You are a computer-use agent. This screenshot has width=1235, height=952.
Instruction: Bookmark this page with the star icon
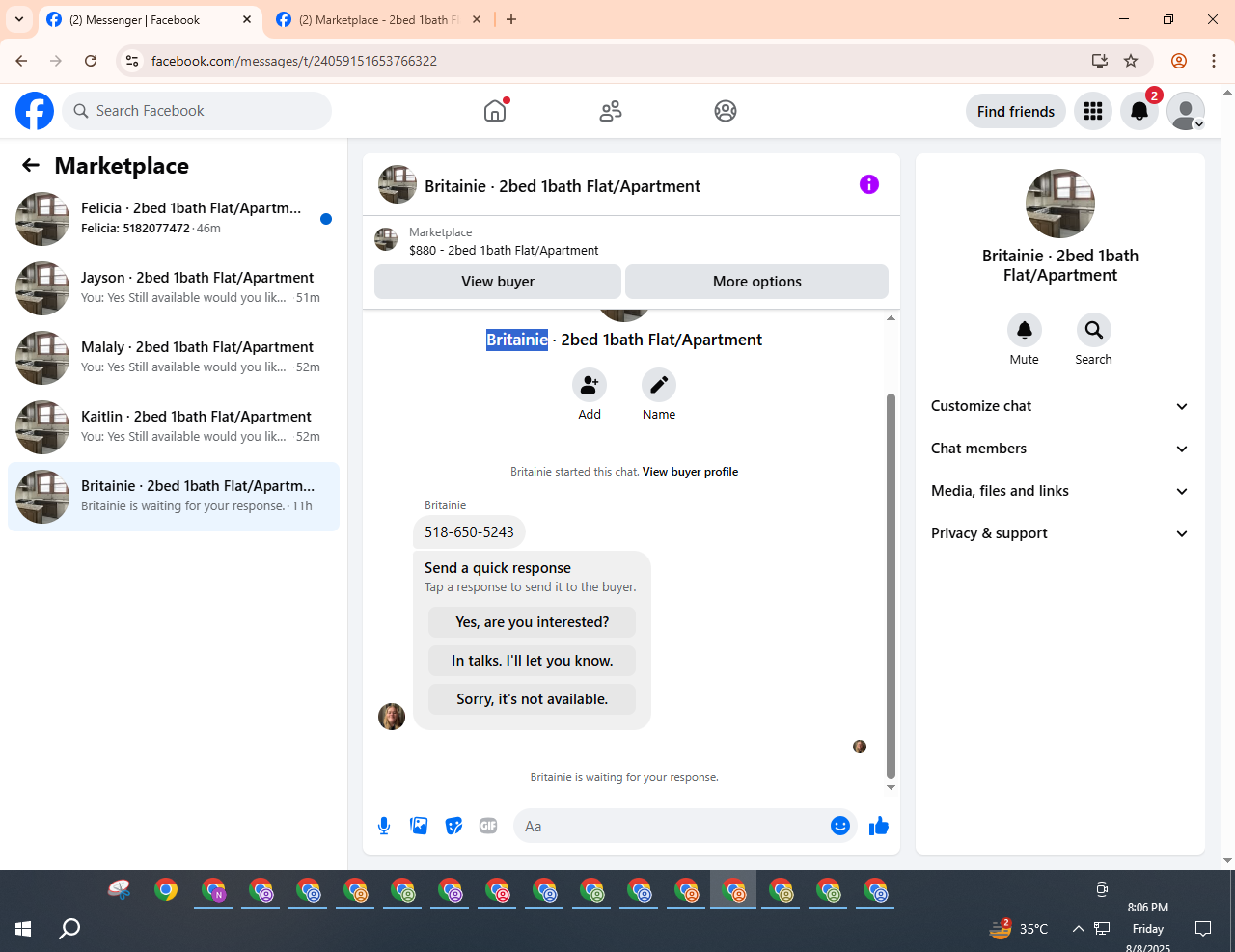(1131, 61)
